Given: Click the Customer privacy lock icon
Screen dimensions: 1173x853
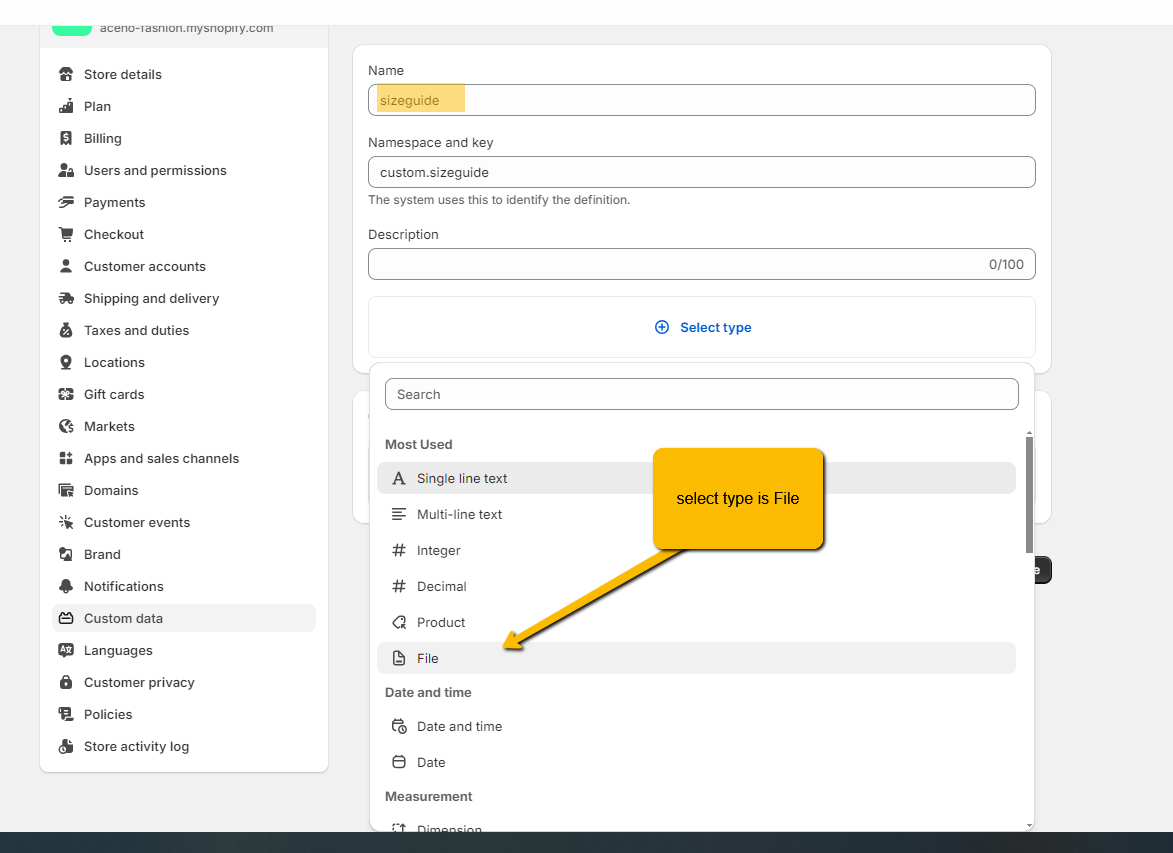Looking at the screenshot, I should point(66,682).
